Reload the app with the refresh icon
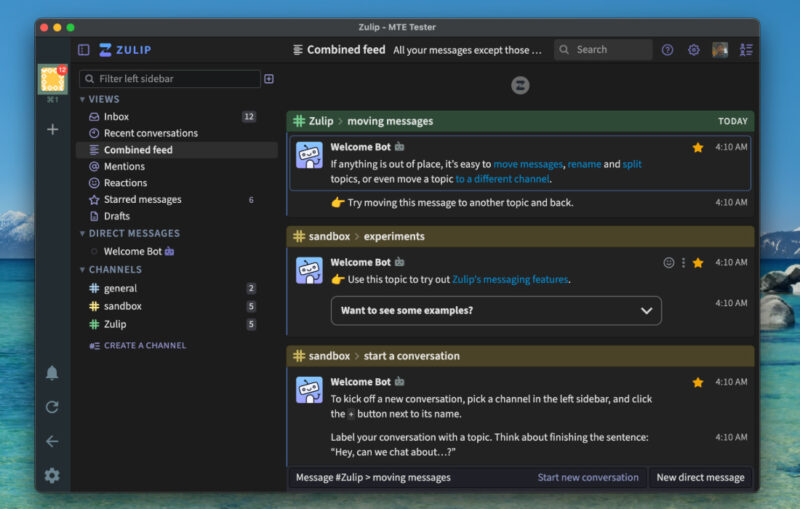Viewport: 800px width, 509px height. tap(52, 407)
